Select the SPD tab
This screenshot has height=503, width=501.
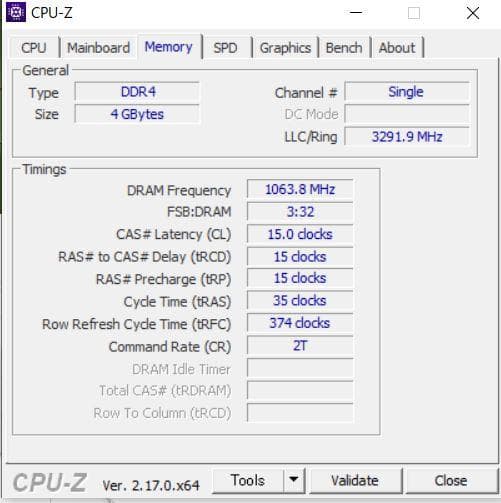pos(226,48)
